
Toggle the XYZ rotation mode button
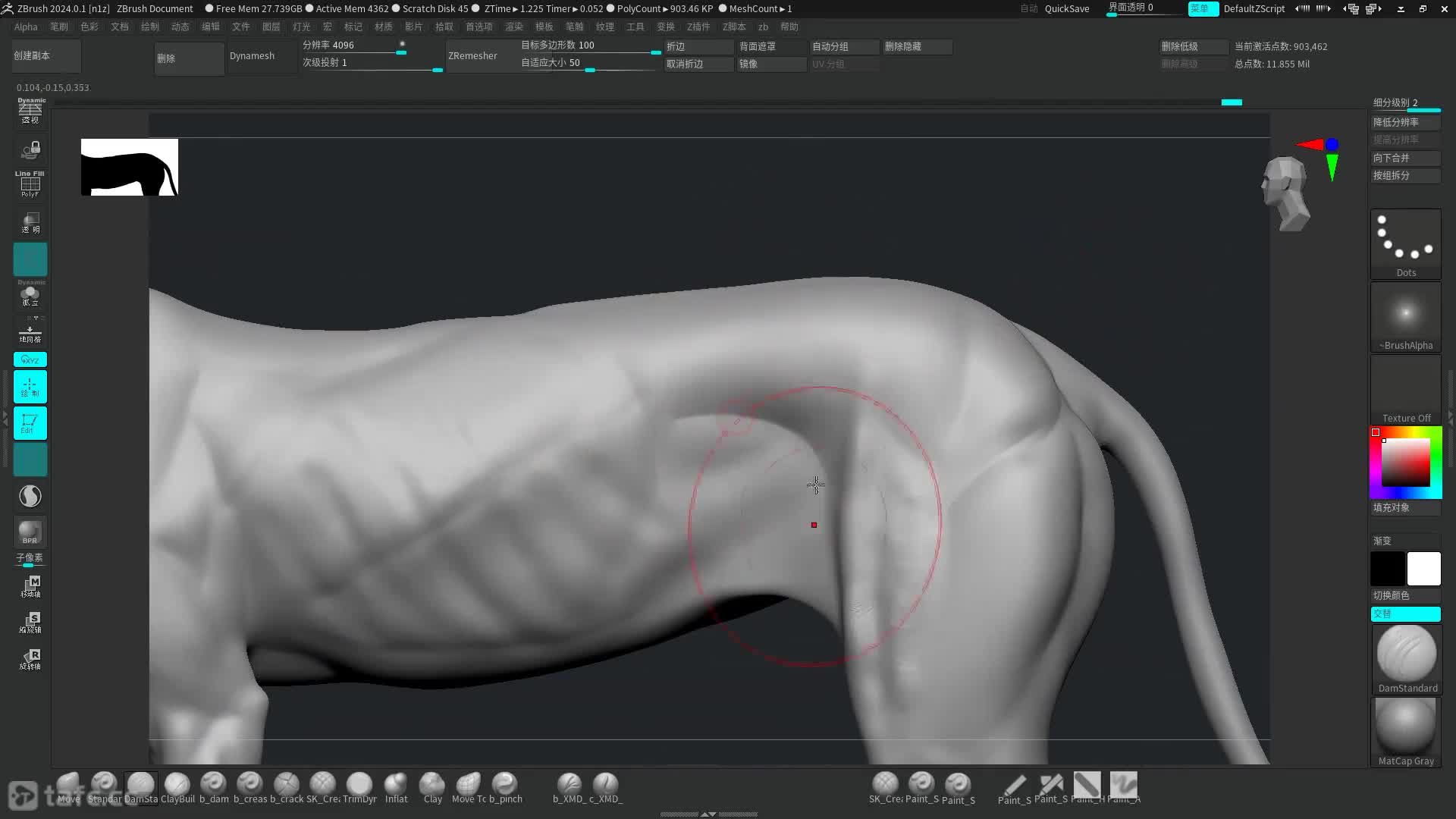[30, 359]
